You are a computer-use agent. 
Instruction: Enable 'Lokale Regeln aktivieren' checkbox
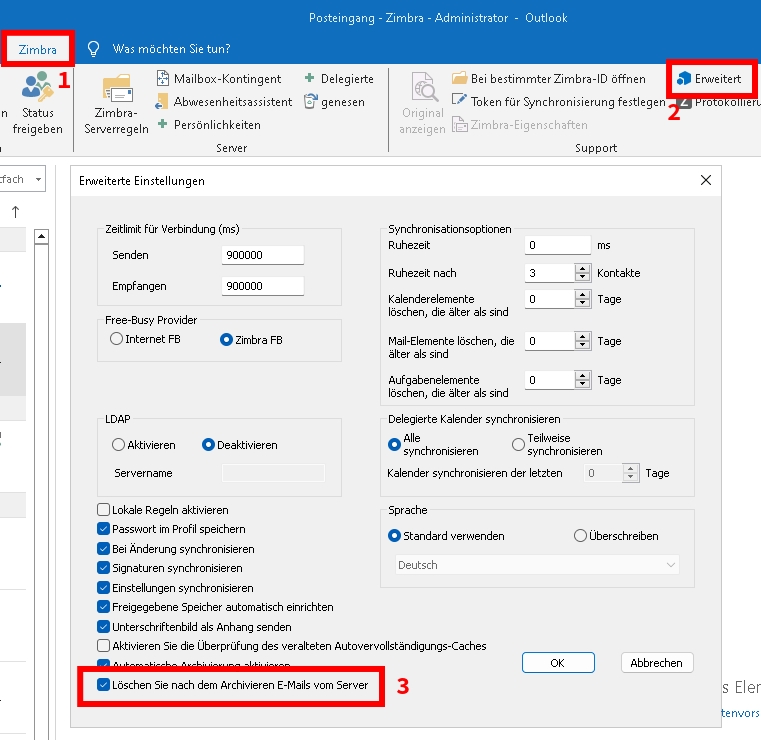click(103, 510)
